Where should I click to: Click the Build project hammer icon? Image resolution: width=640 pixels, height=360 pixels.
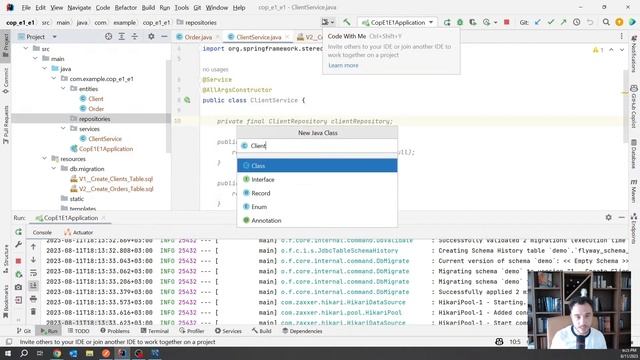[347, 22]
